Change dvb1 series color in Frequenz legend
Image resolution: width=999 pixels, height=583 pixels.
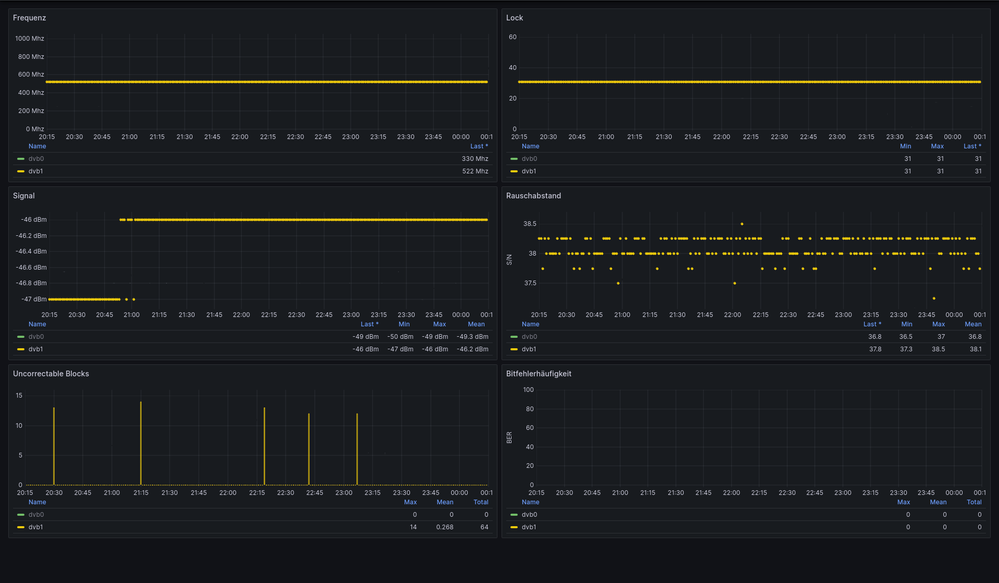click(21, 171)
